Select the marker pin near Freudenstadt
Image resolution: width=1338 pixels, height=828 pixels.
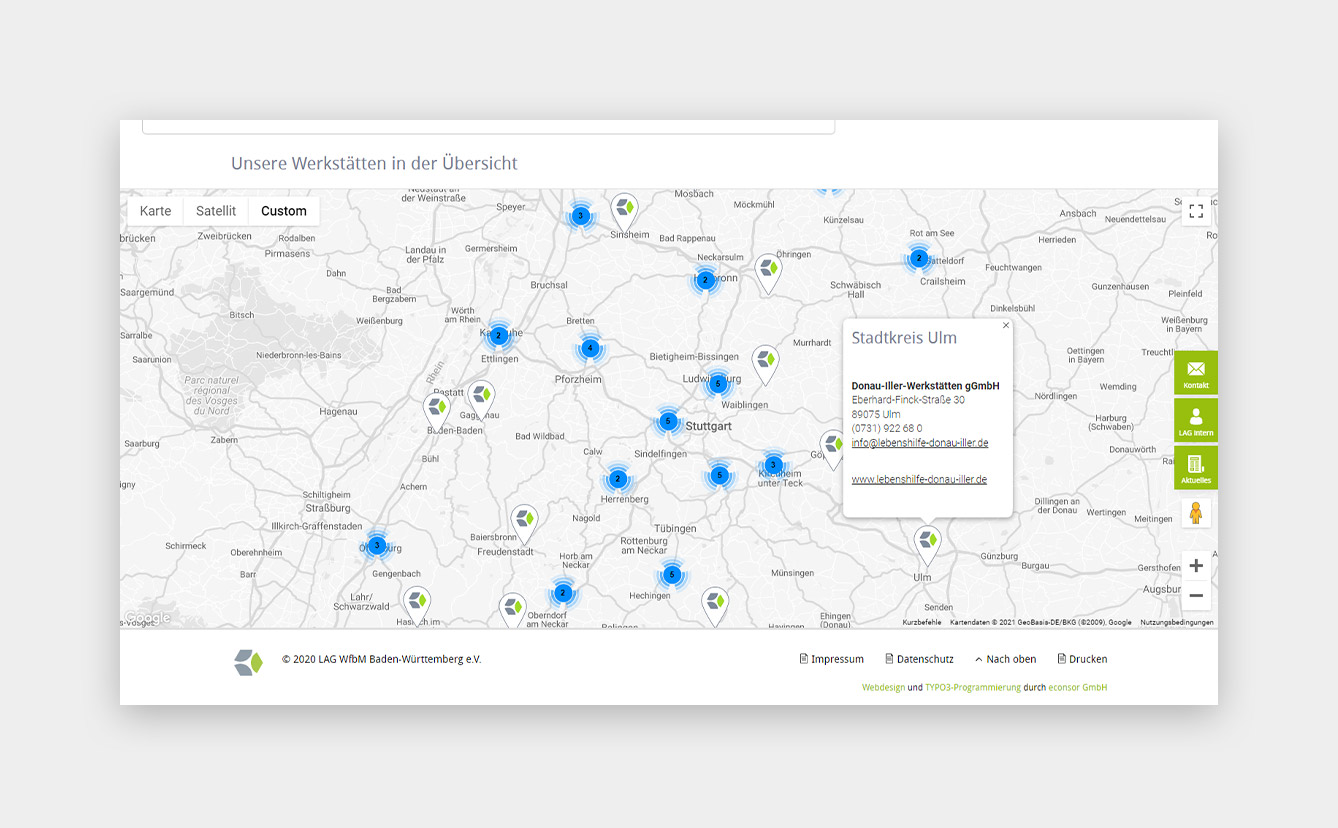(524, 521)
